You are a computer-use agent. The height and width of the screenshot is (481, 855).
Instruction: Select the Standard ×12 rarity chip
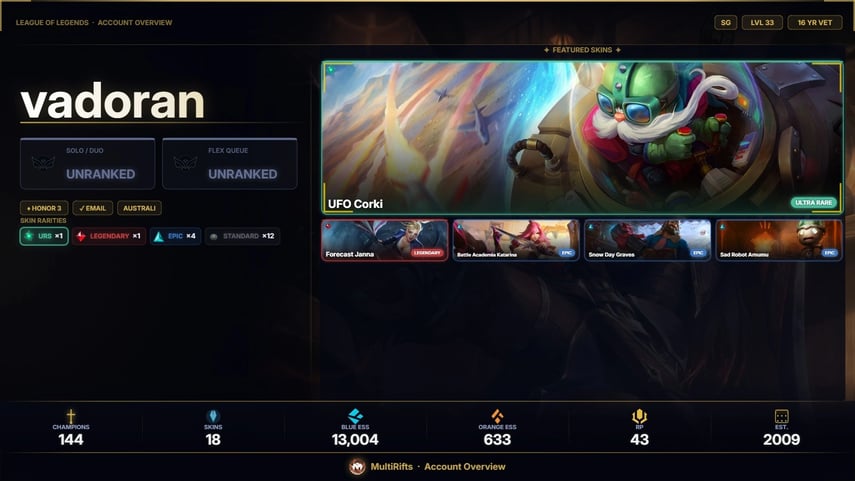pos(243,236)
